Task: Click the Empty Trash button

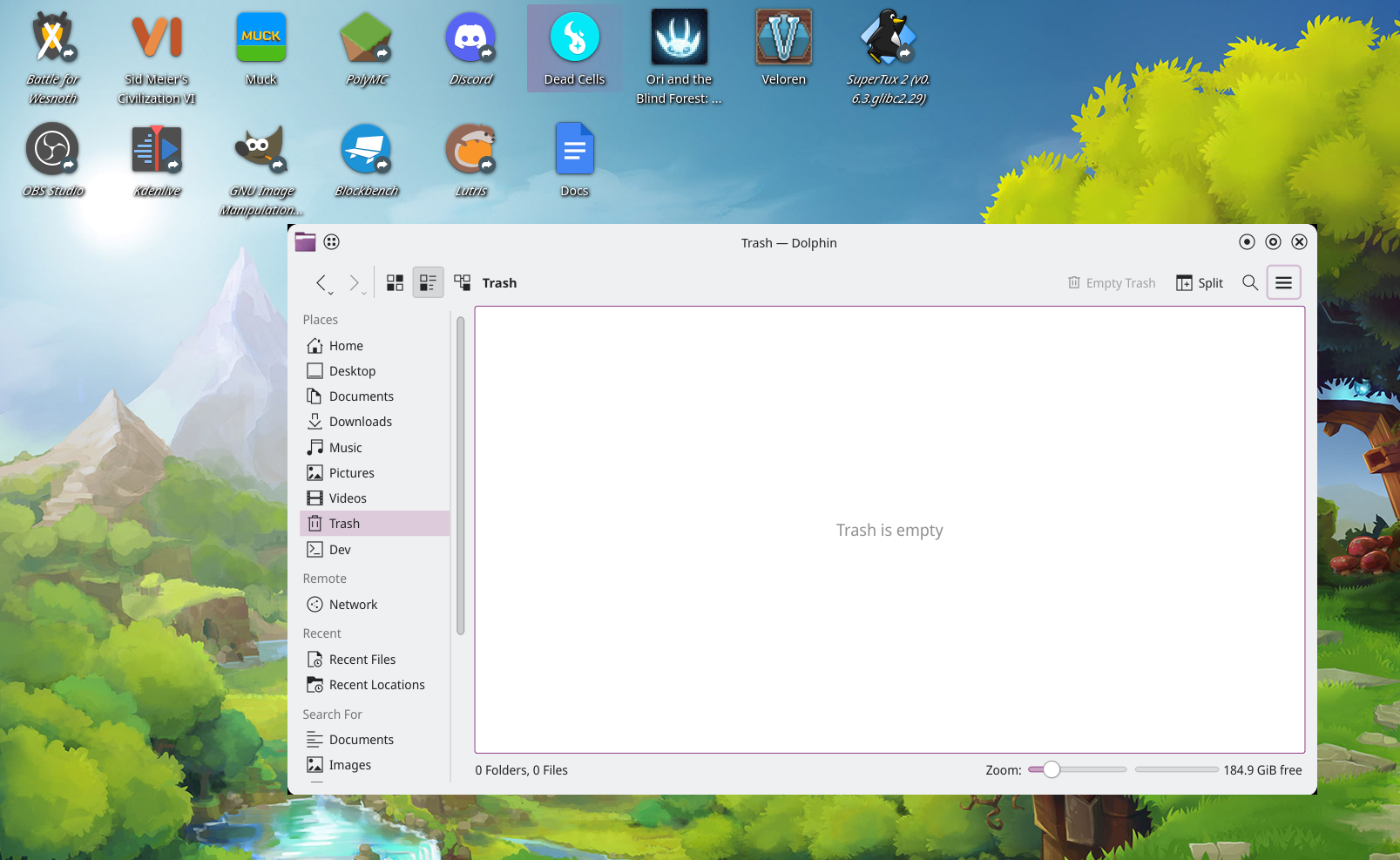Action: 1112,282
